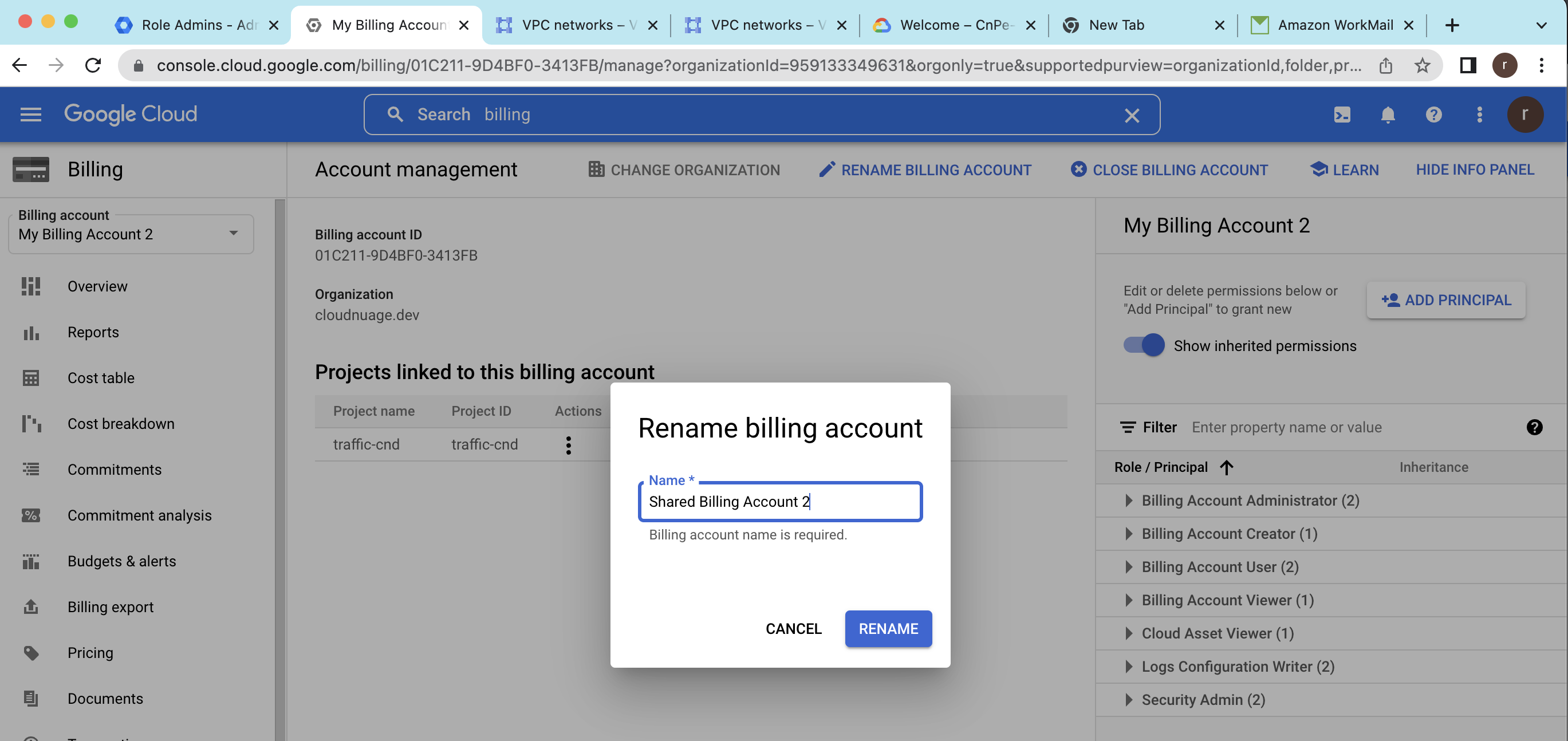Click the search magnifier icon
The height and width of the screenshot is (741, 1568).
[x=395, y=115]
